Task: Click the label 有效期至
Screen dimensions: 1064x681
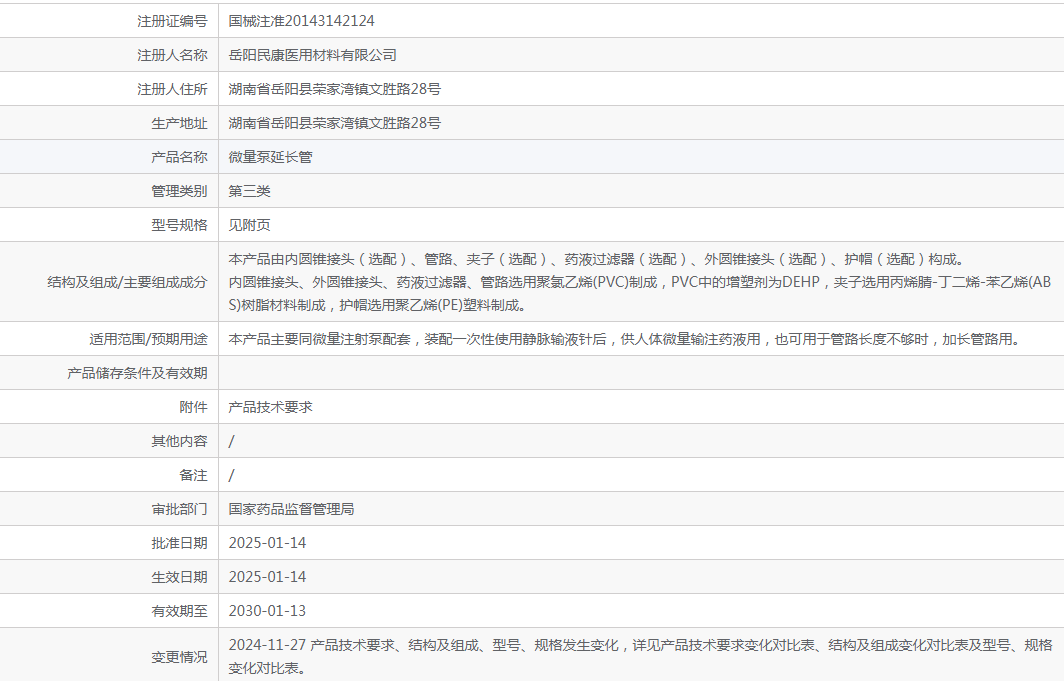Action: (x=179, y=610)
